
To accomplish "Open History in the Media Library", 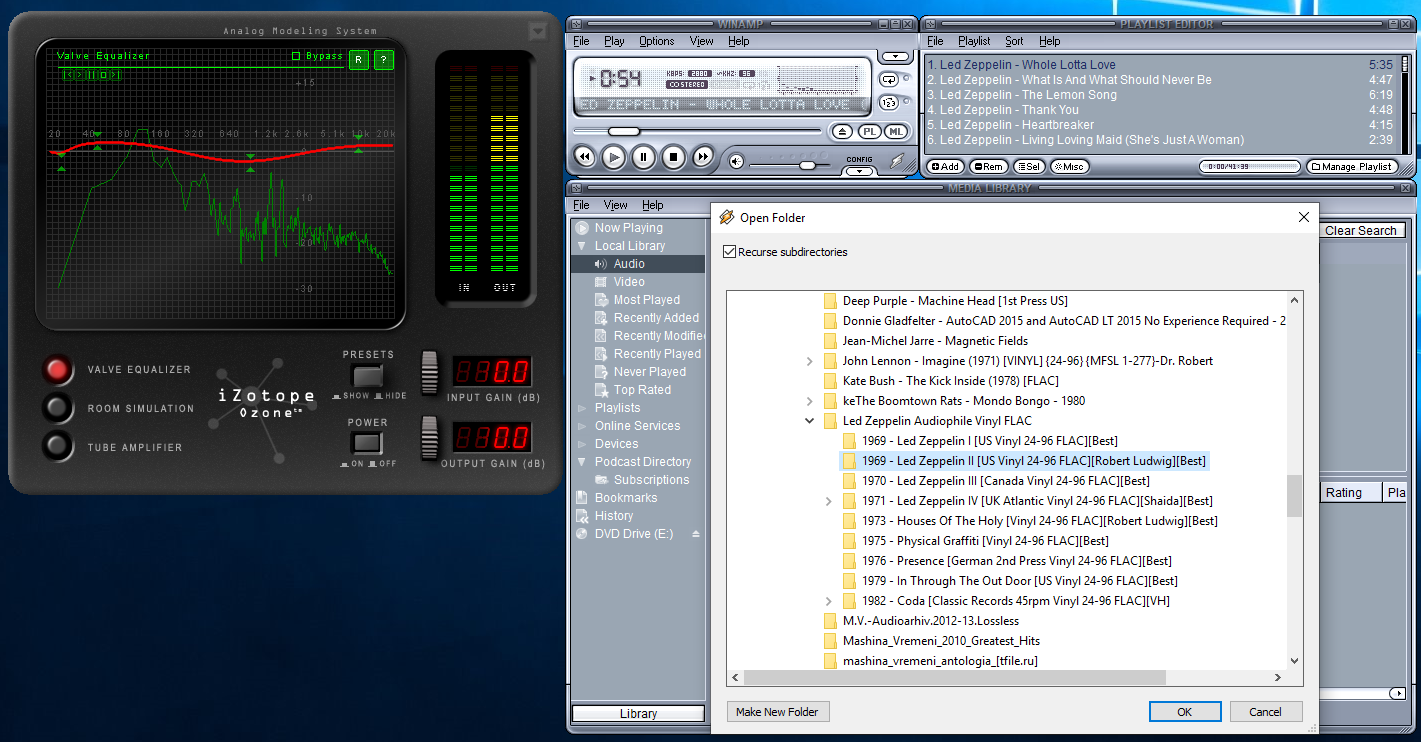I will click(613, 516).
